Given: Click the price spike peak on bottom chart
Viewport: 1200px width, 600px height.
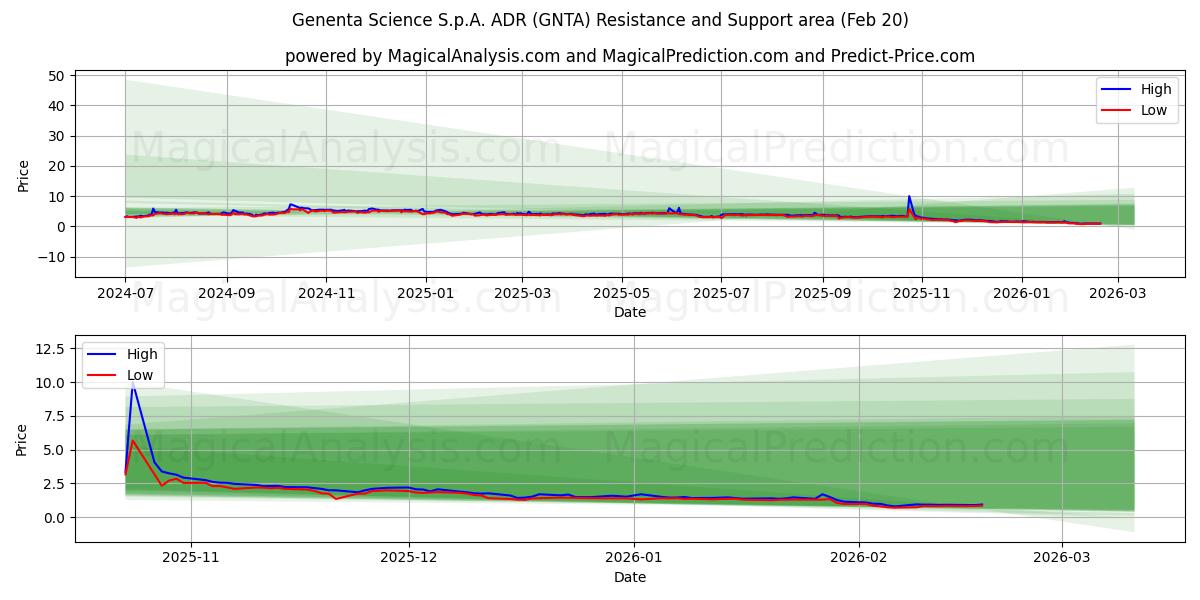Looking at the screenshot, I should (133, 384).
